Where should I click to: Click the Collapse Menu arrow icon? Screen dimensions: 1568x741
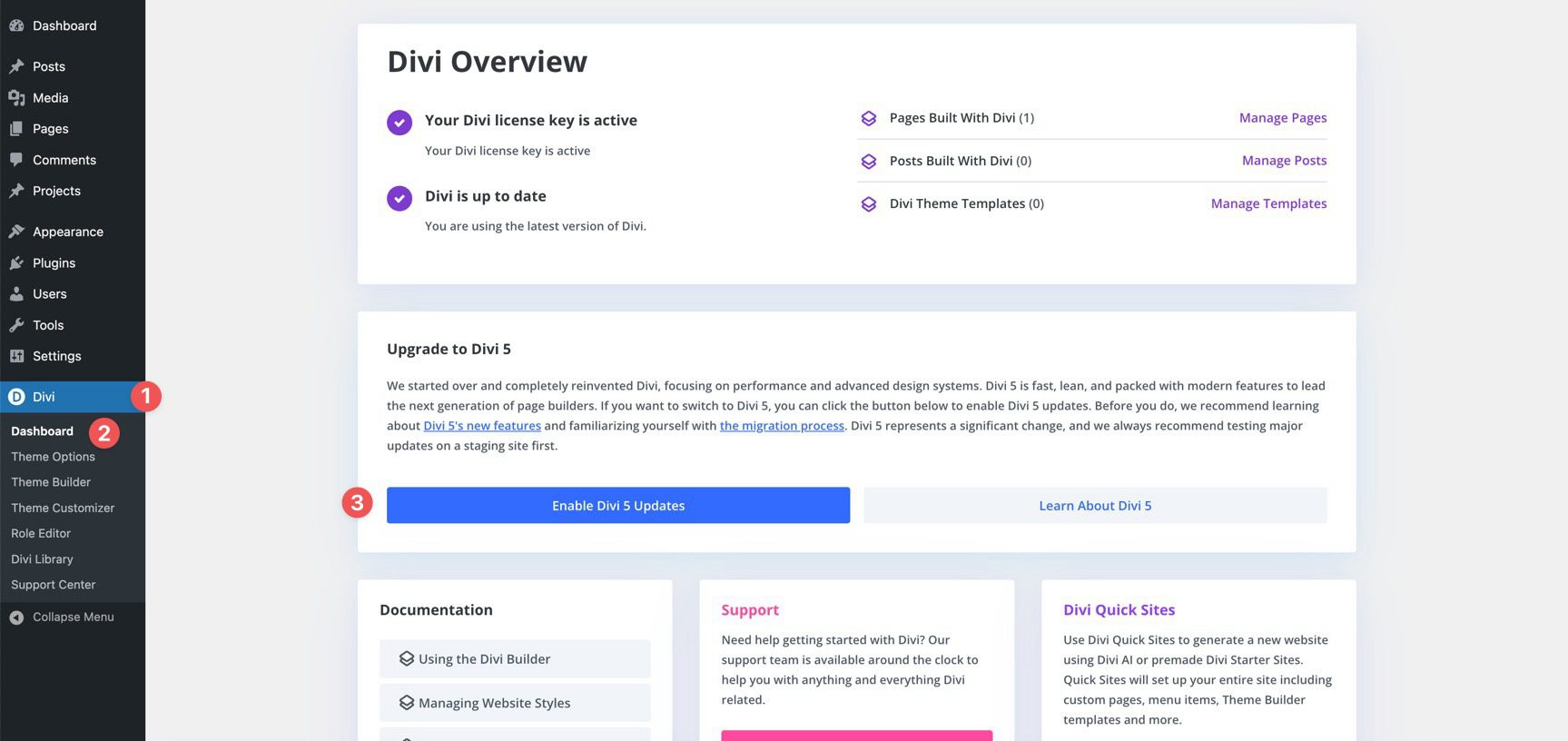pos(16,617)
